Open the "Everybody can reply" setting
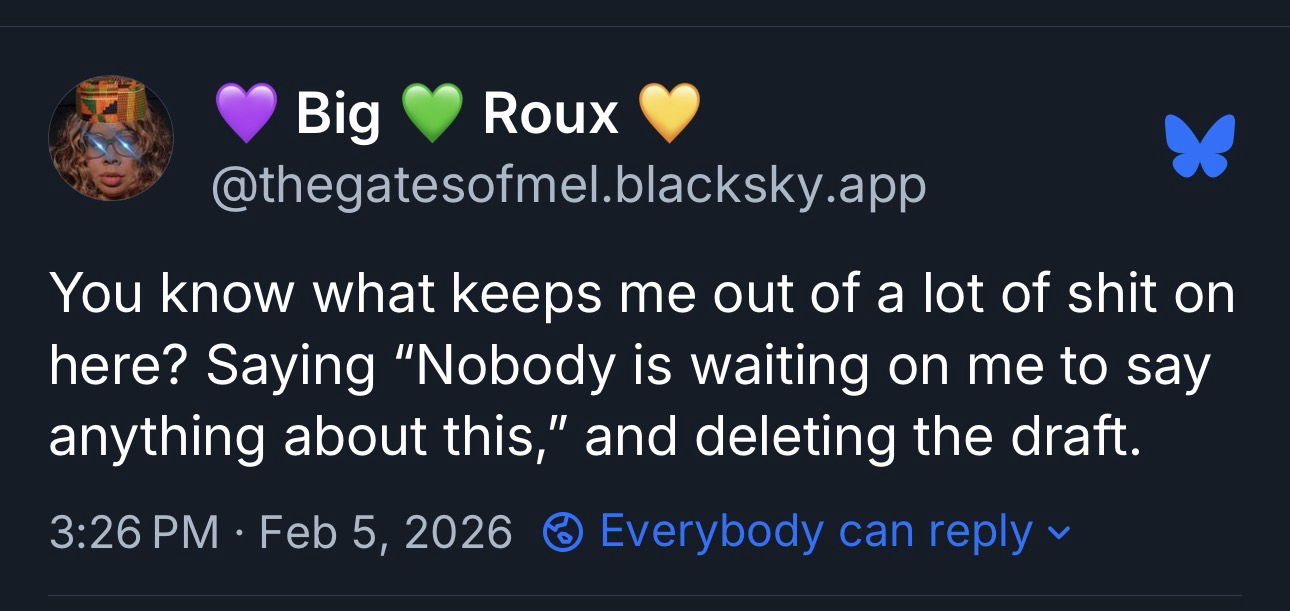Screen dimensions: 1290x611 coord(816,532)
